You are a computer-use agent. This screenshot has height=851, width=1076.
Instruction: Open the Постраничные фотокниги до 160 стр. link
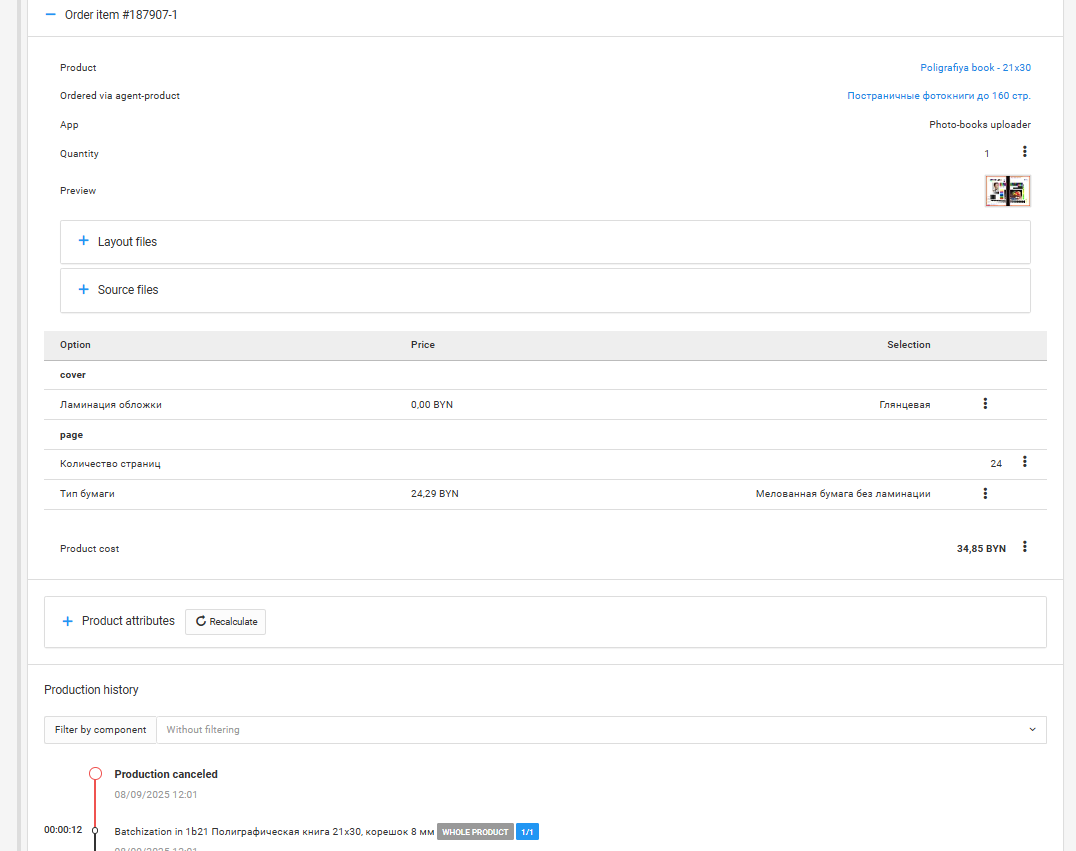point(939,95)
